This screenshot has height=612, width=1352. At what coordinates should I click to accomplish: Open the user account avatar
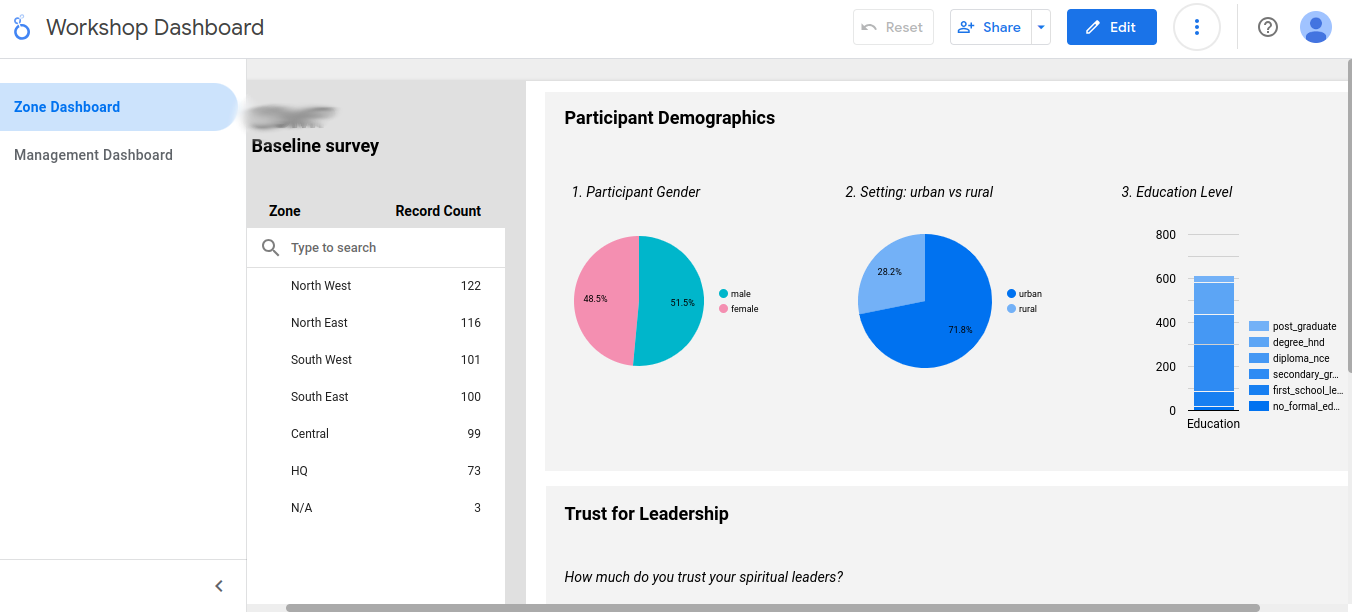(1315, 28)
